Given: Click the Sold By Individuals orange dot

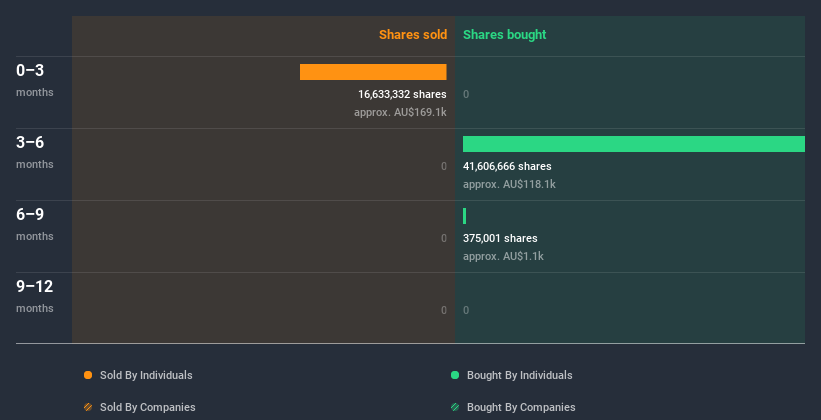Looking at the screenshot, I should (x=88, y=375).
